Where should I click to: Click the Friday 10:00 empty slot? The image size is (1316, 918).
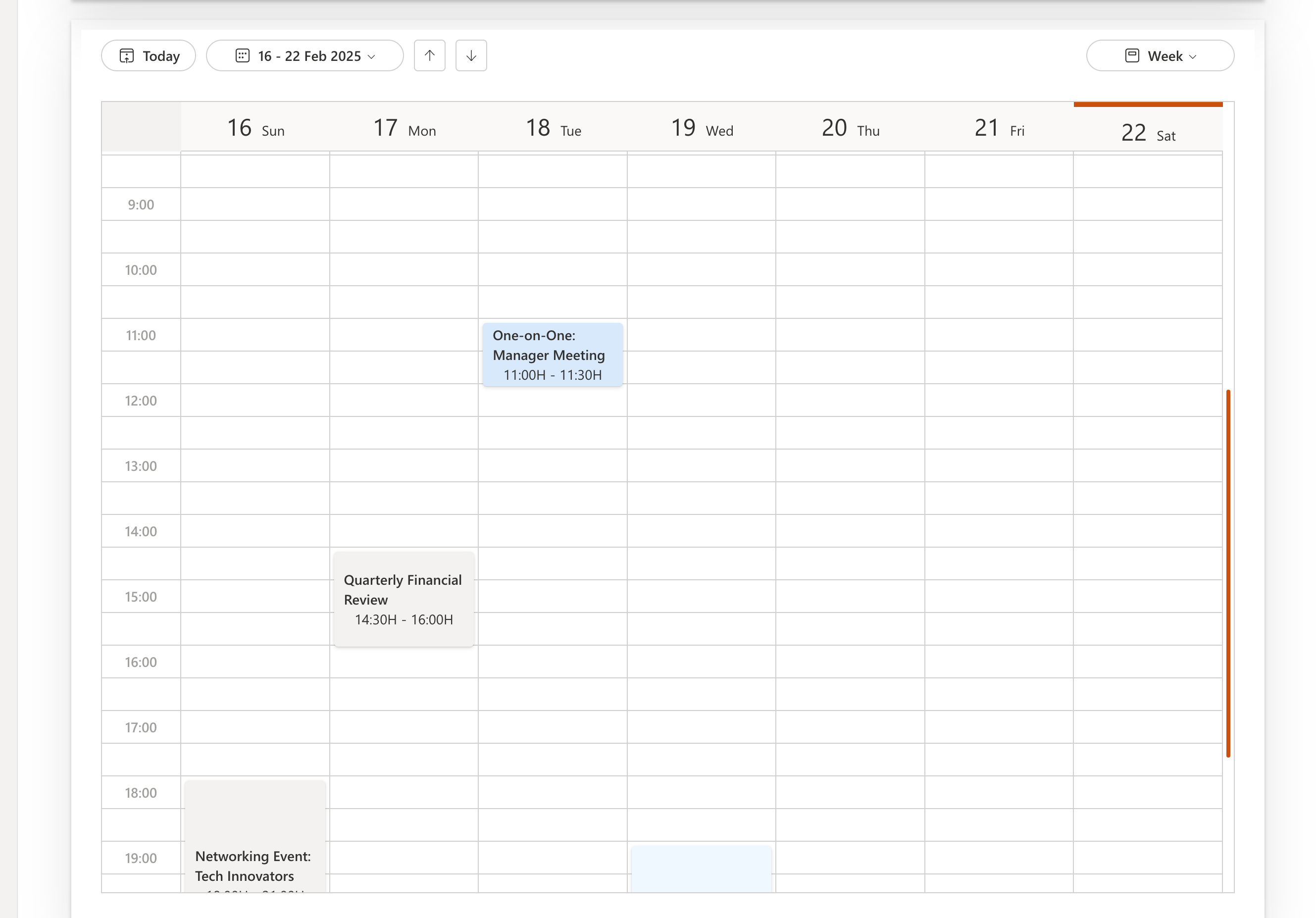(x=999, y=269)
